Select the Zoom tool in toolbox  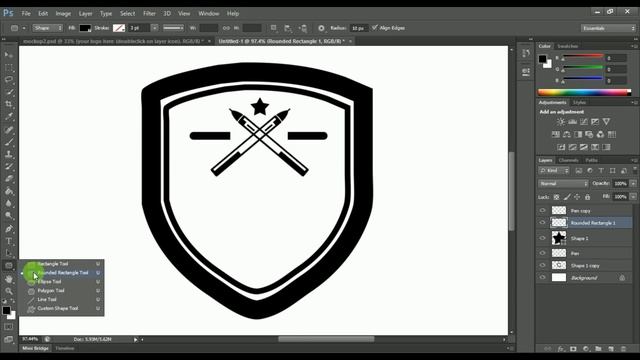pos(9,291)
